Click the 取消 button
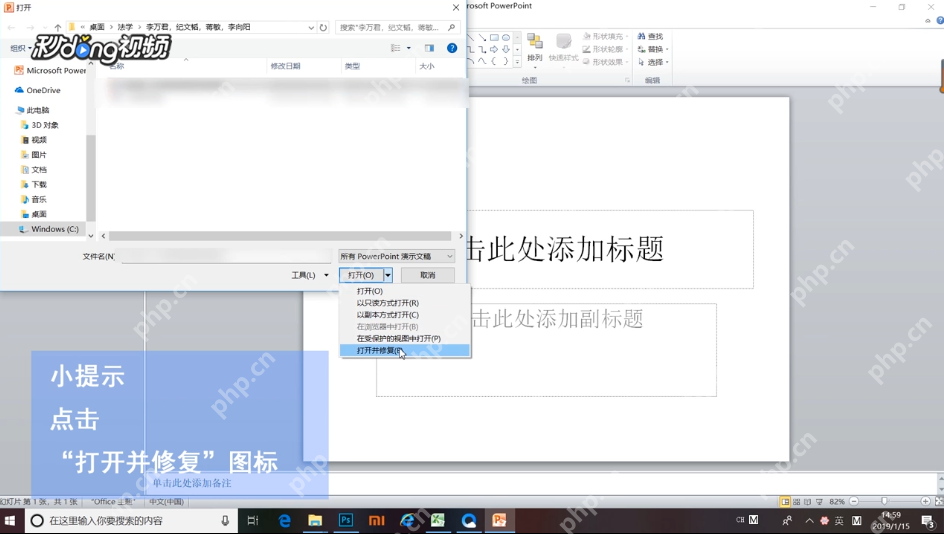 427,275
